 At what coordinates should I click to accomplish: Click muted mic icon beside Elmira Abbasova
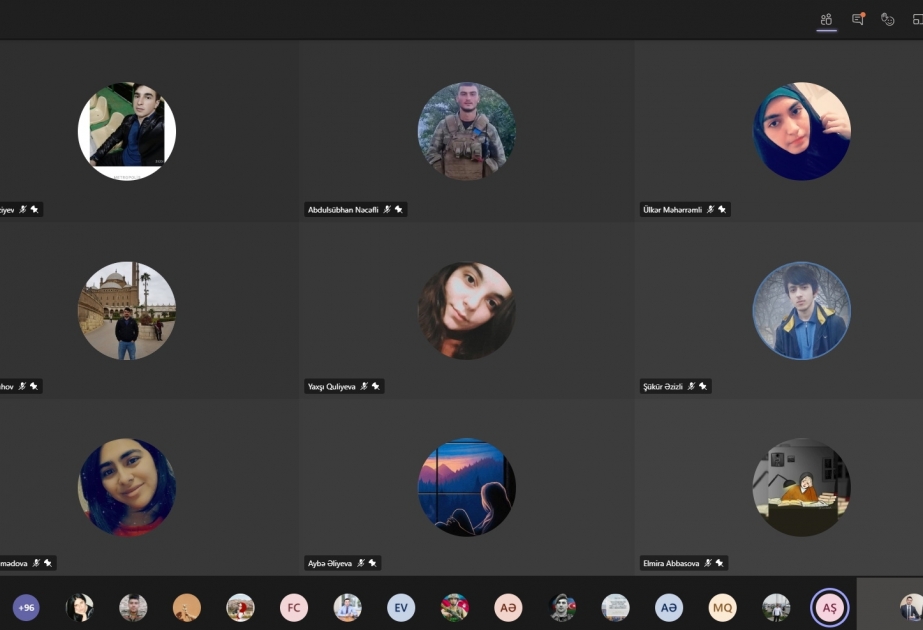click(x=708, y=563)
